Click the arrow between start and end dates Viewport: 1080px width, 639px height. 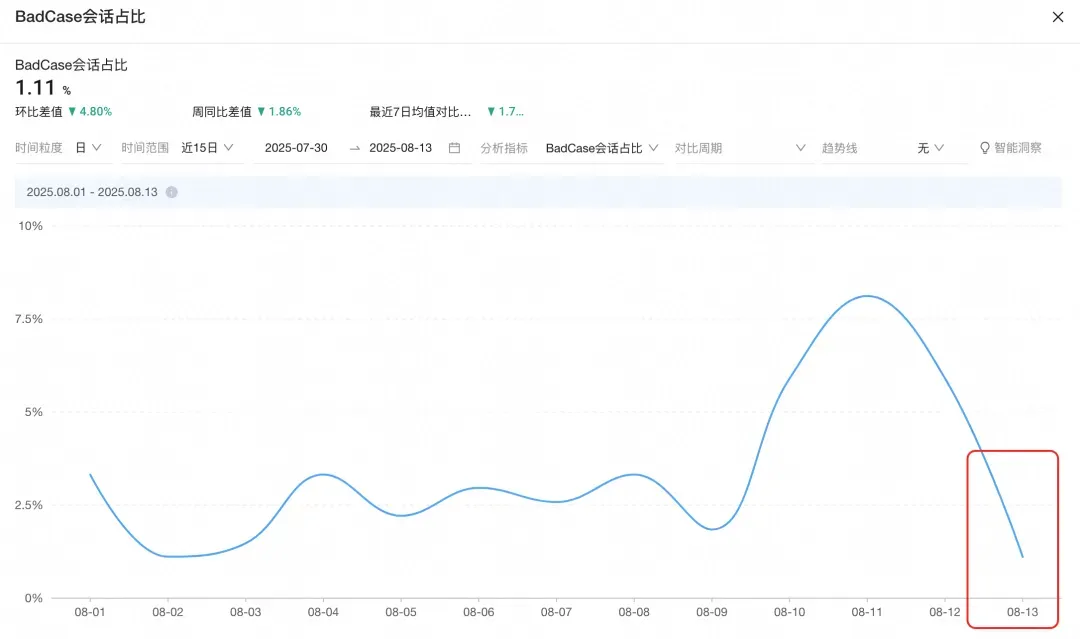(x=355, y=148)
